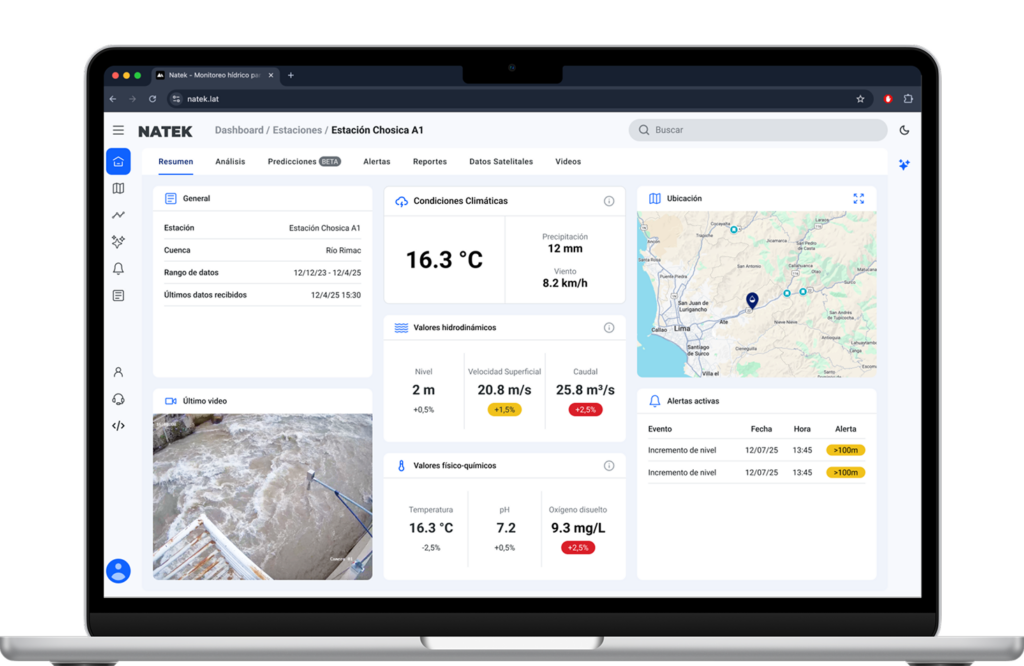Switch to the Análisis tab

click(230, 161)
